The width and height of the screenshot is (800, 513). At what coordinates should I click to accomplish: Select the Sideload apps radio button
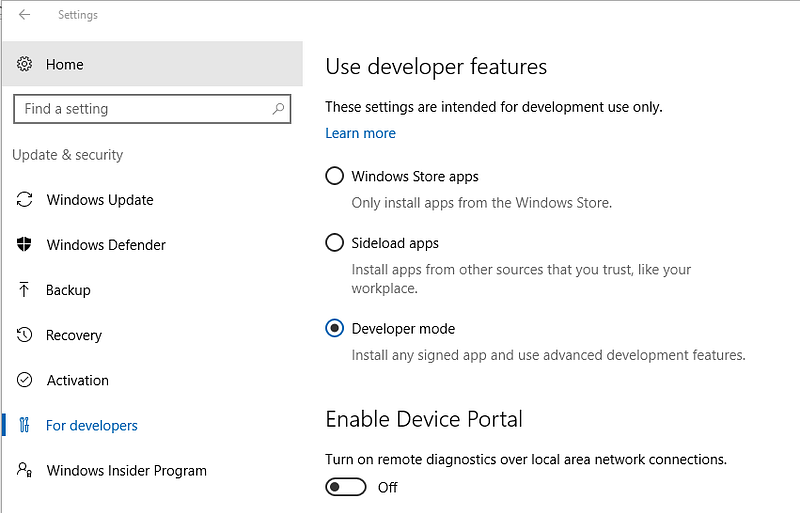point(334,242)
